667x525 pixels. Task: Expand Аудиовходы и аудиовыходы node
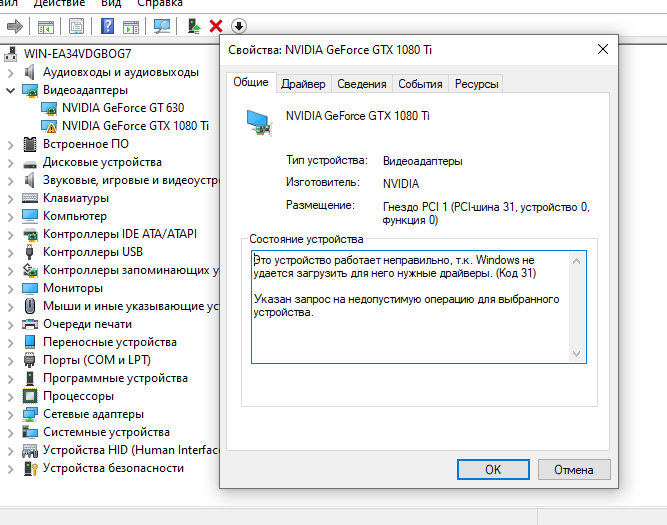coord(11,73)
